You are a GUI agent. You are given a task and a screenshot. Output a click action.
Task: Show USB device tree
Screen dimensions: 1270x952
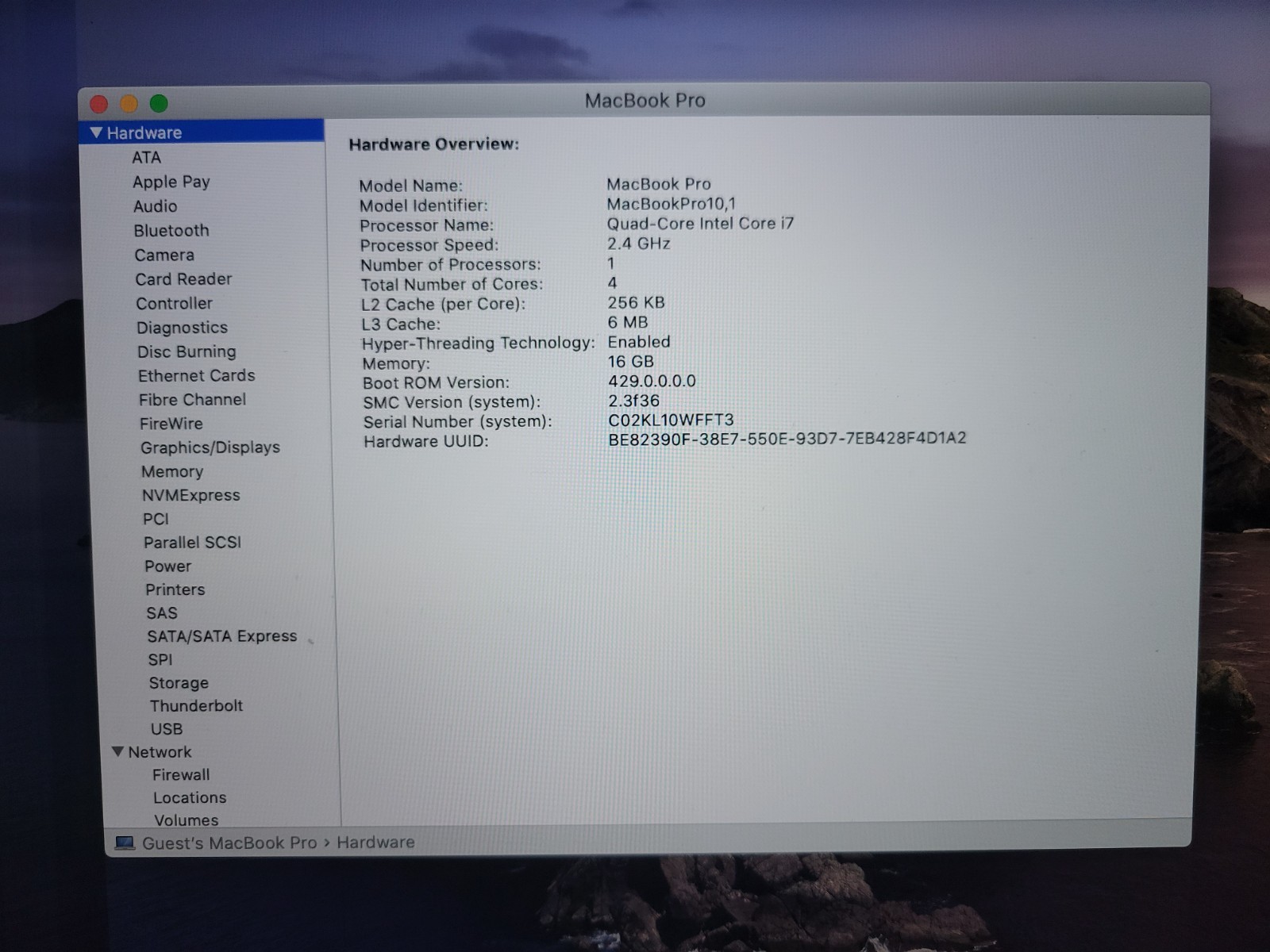(167, 729)
